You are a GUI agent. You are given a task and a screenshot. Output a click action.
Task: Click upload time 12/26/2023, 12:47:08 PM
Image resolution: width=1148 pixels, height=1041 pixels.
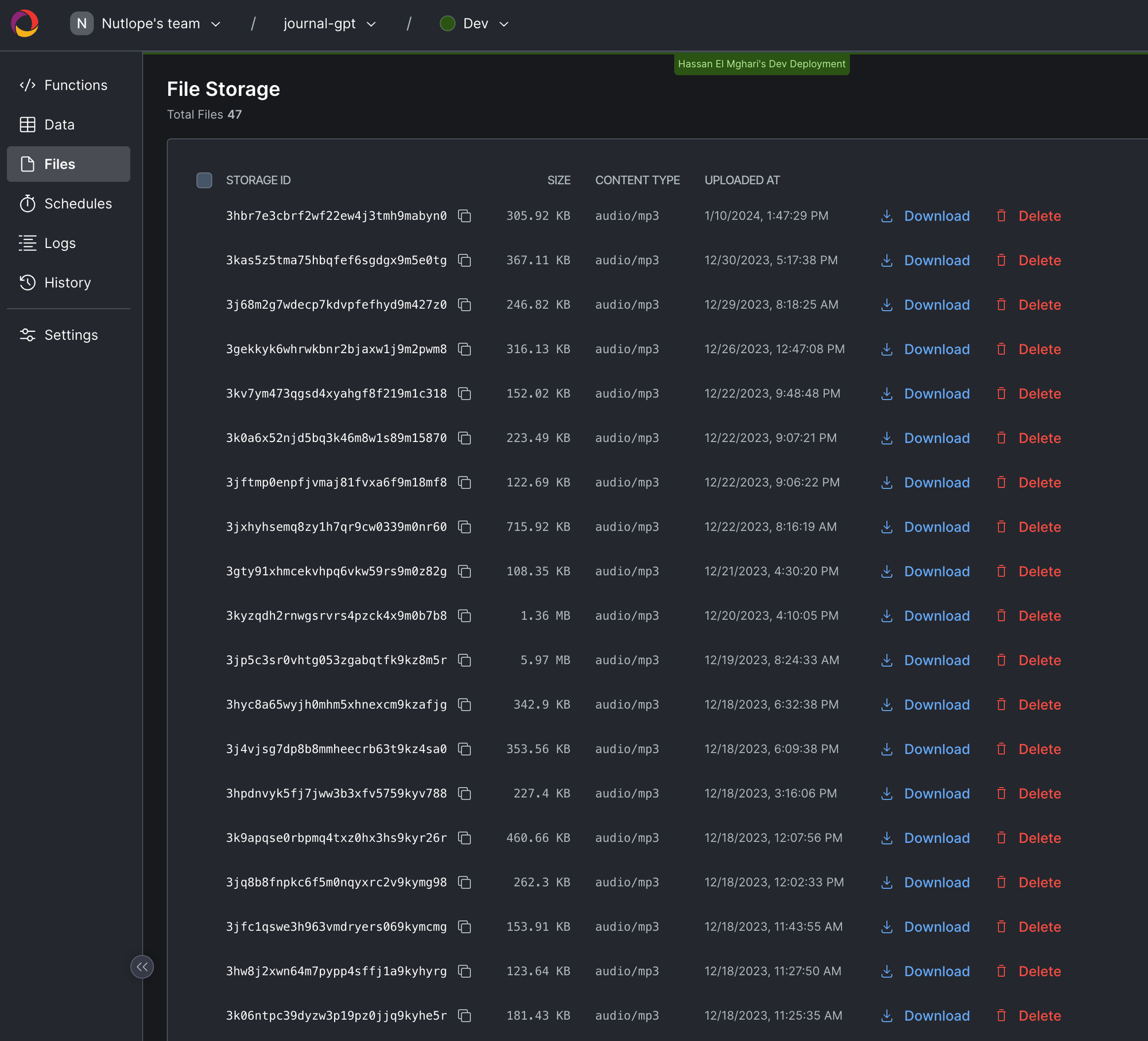click(774, 349)
